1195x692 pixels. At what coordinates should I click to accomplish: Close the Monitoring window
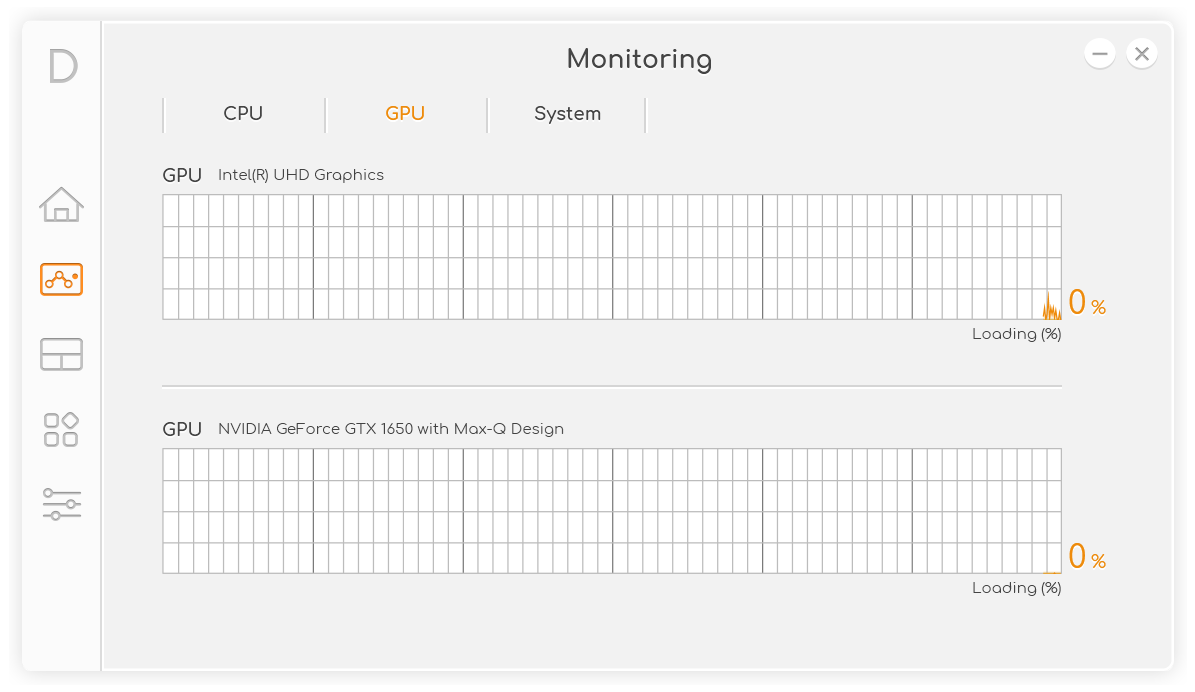click(x=1142, y=53)
